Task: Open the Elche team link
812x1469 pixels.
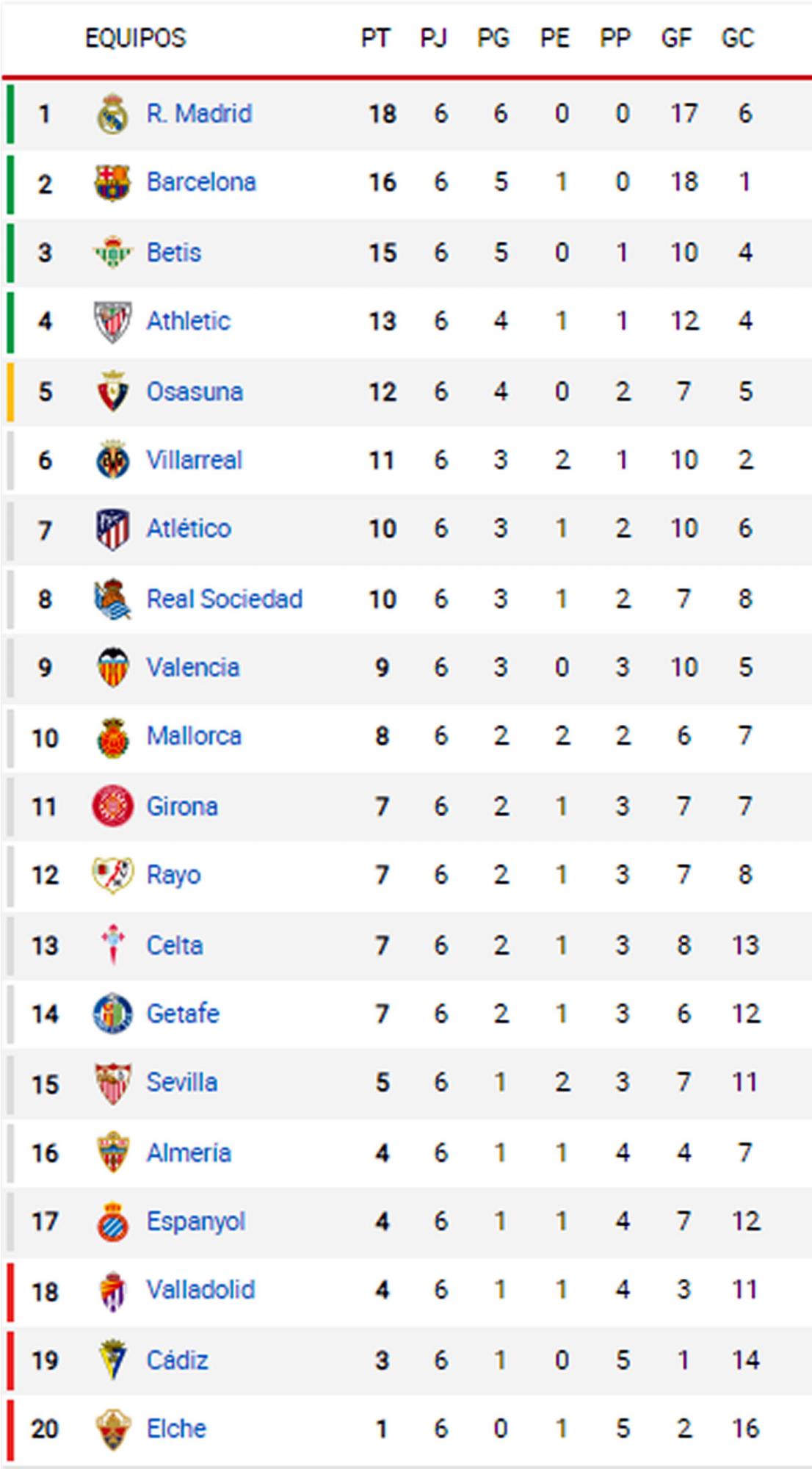Action: [x=176, y=1429]
